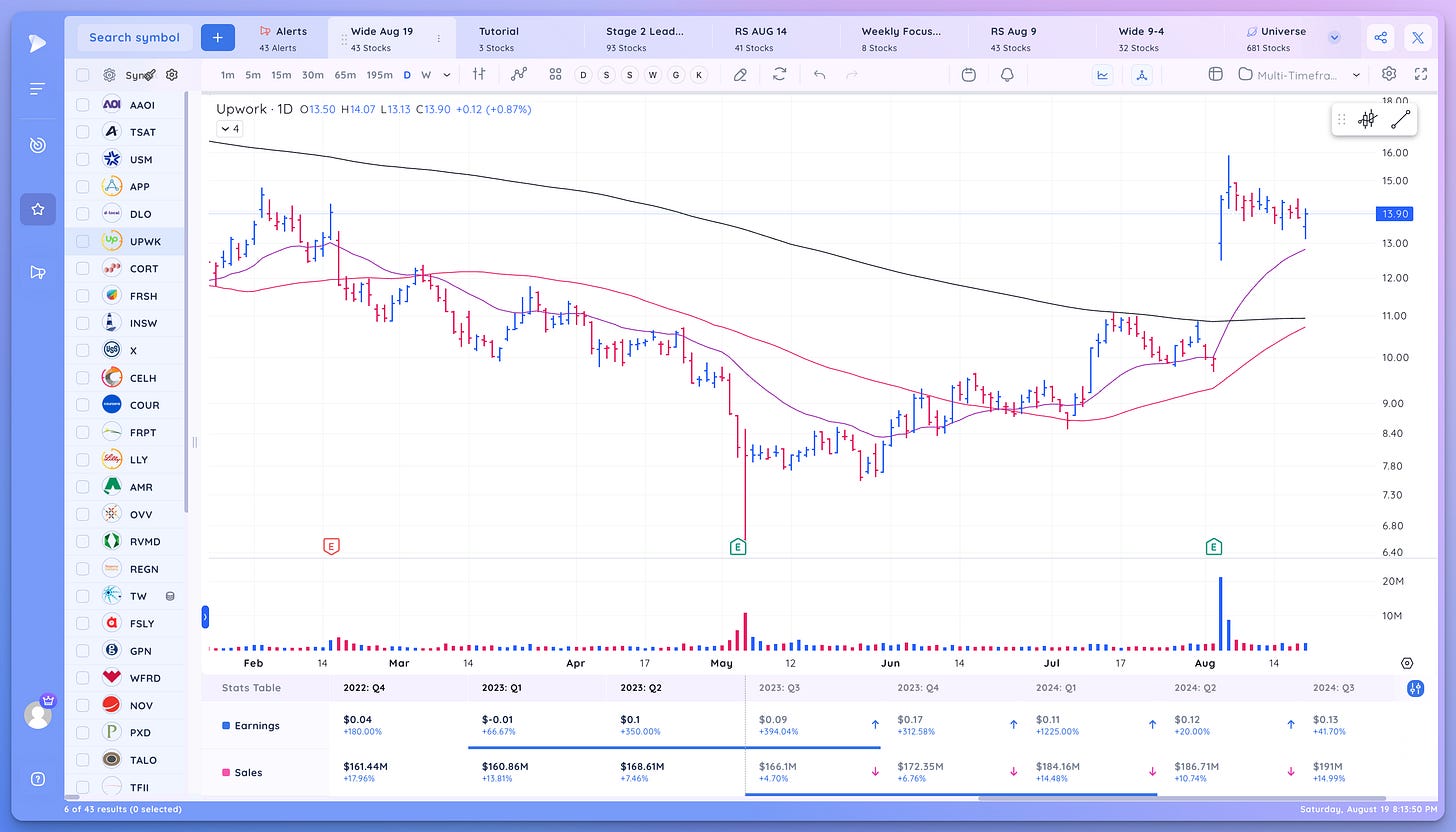This screenshot has height=832, width=1456.
Task: Expand the left panel blue arrow handle
Action: pyautogui.click(x=205, y=616)
